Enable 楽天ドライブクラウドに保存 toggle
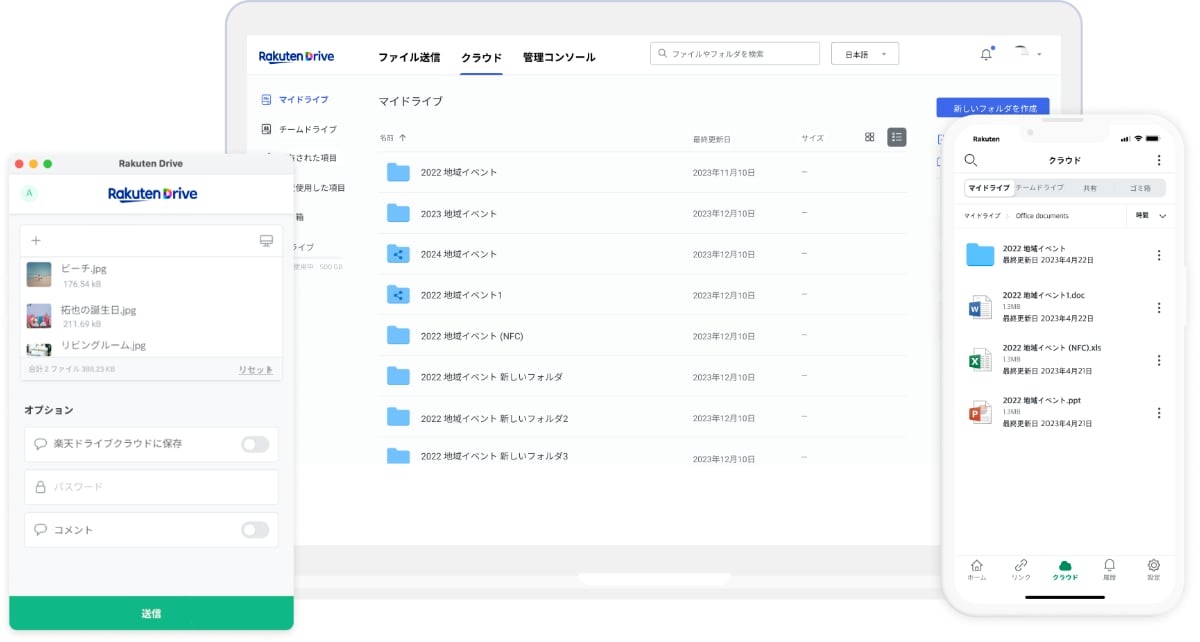The height and width of the screenshot is (642, 1200). (x=255, y=444)
